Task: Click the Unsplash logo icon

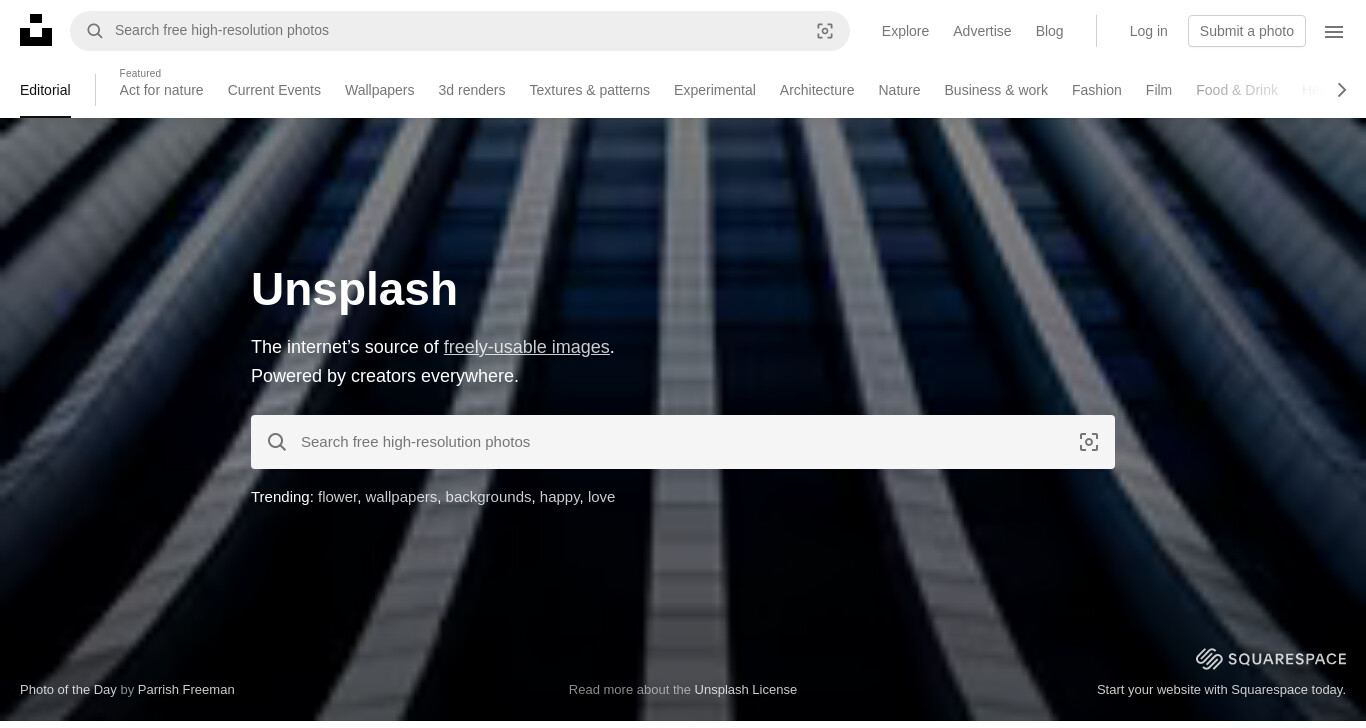Action: tap(36, 30)
